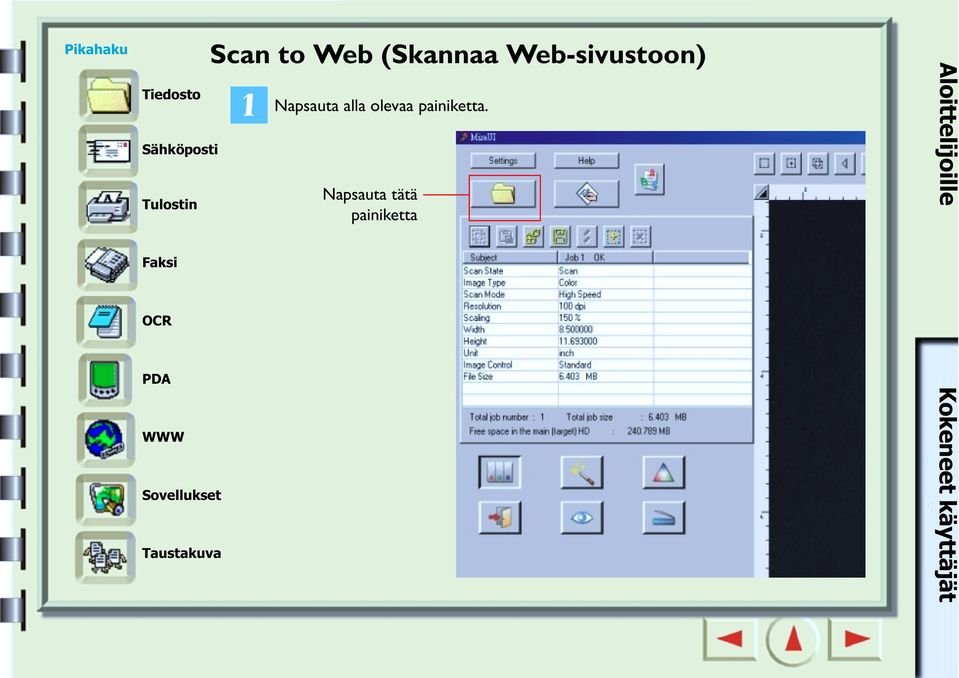
Task: Open the WWW globe shortcut icon
Action: pos(105,438)
